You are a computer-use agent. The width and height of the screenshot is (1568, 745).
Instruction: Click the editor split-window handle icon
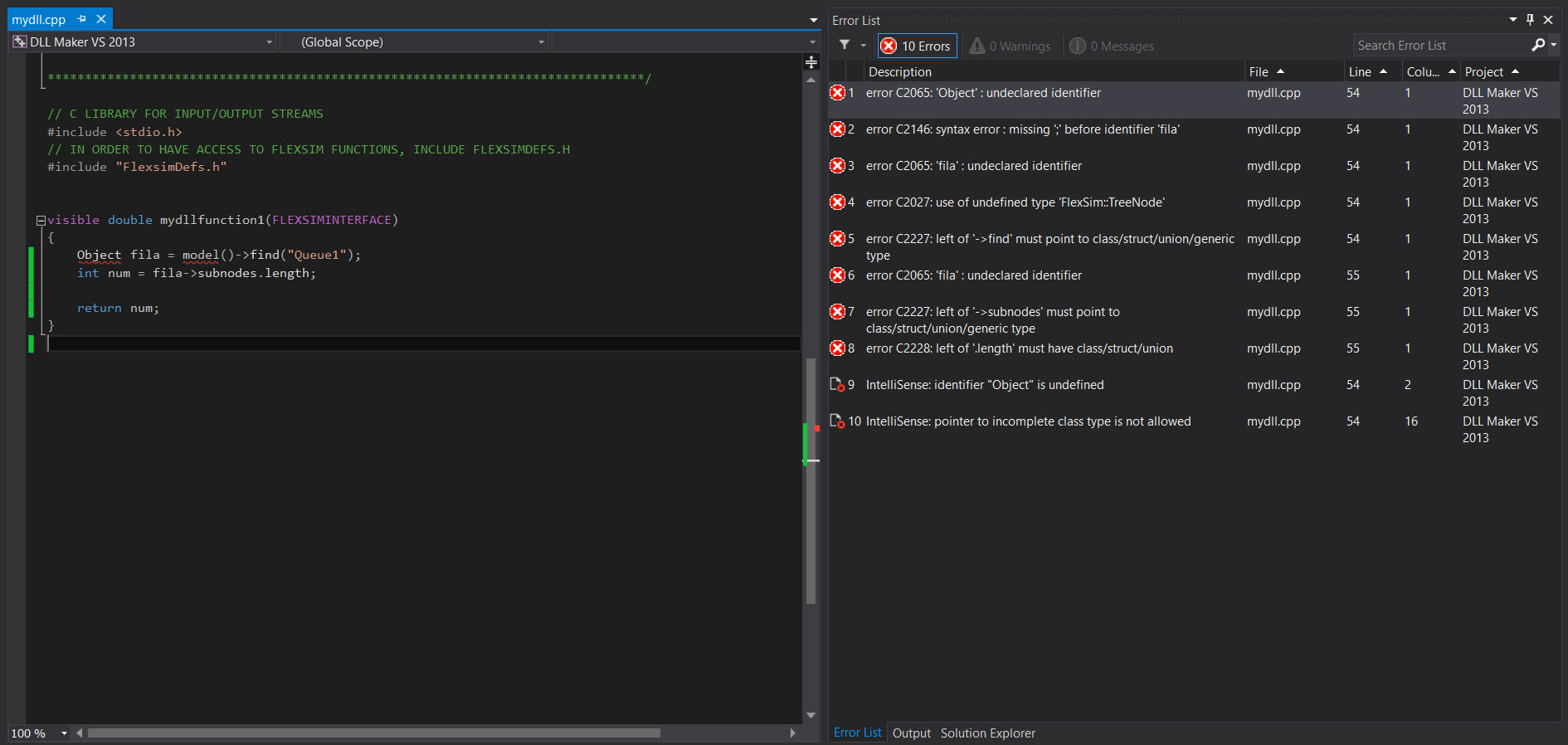(811, 62)
